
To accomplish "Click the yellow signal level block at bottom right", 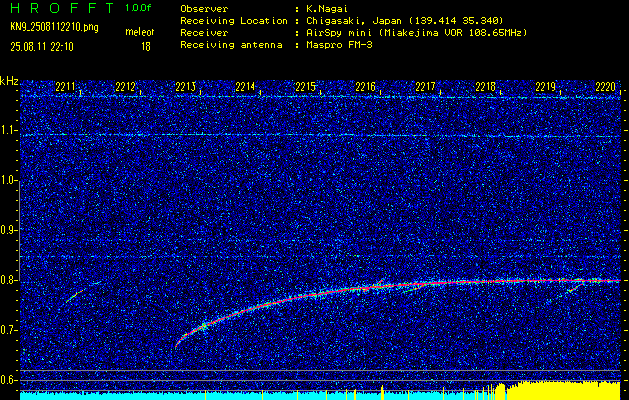I will (x=564, y=390).
